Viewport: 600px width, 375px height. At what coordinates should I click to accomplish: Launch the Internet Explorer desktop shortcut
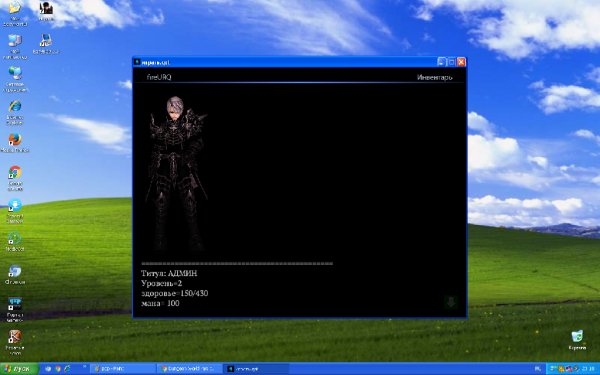15,112
